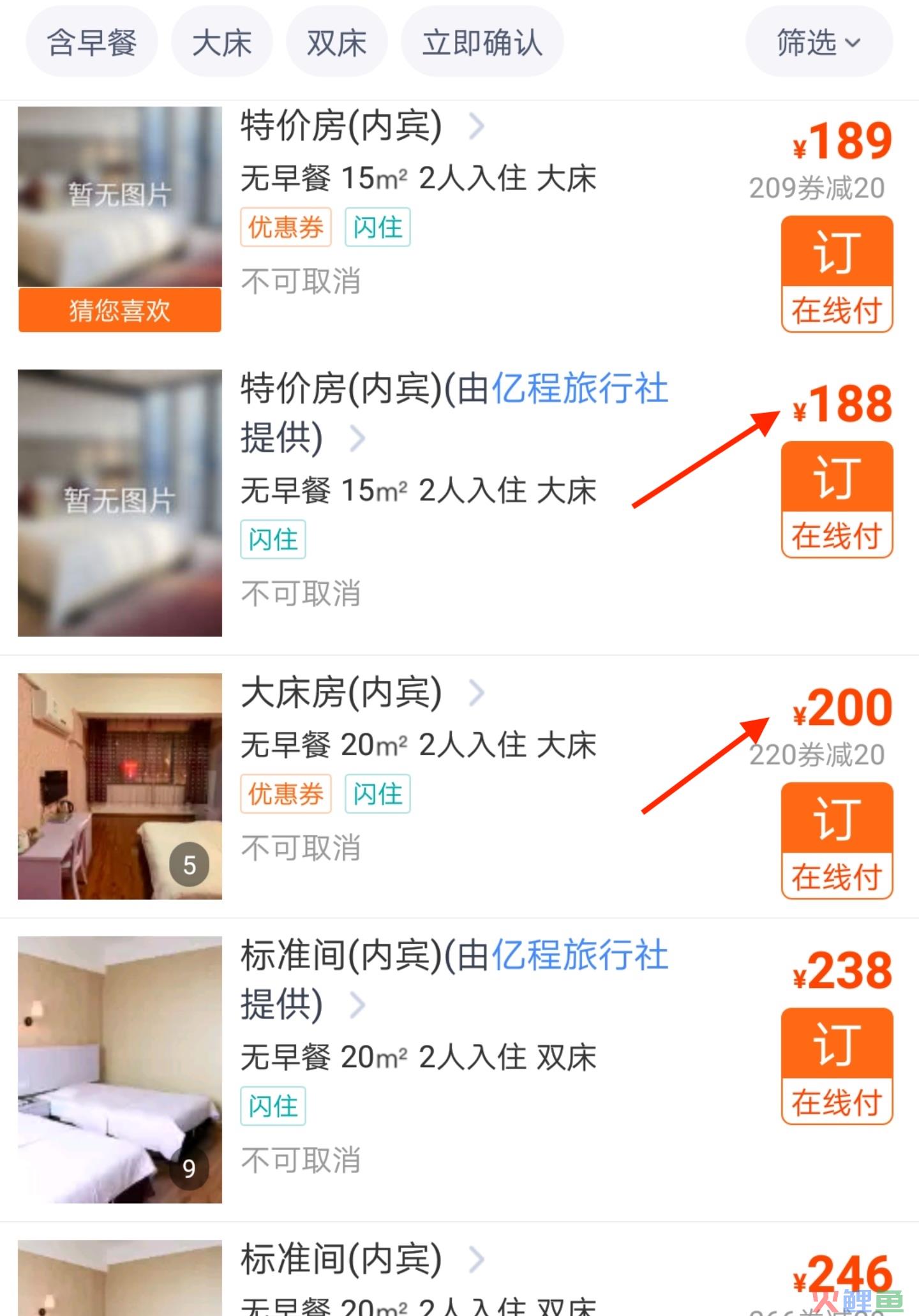This screenshot has height=1316, width=919.
Task: Expand chevron beside 标准间 亿程旅行社 提供
Action: (x=357, y=1005)
